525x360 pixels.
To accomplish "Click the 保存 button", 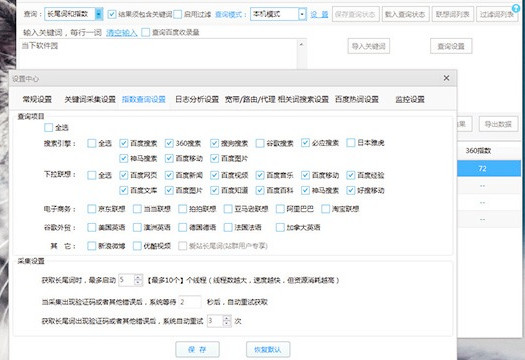I will coord(197,349).
